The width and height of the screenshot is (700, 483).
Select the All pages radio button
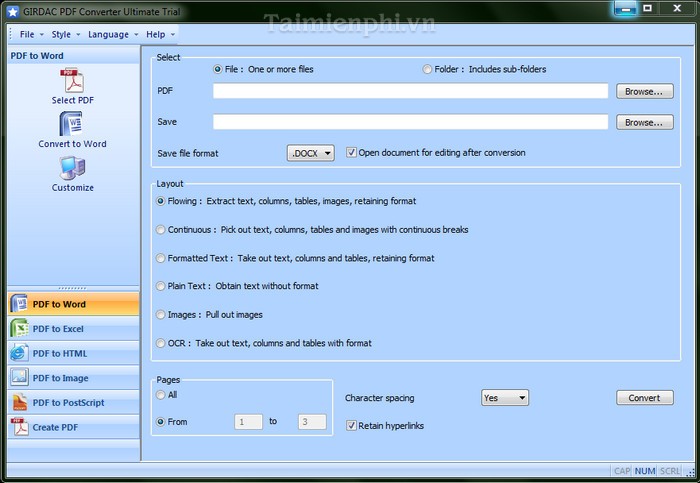click(x=160, y=395)
